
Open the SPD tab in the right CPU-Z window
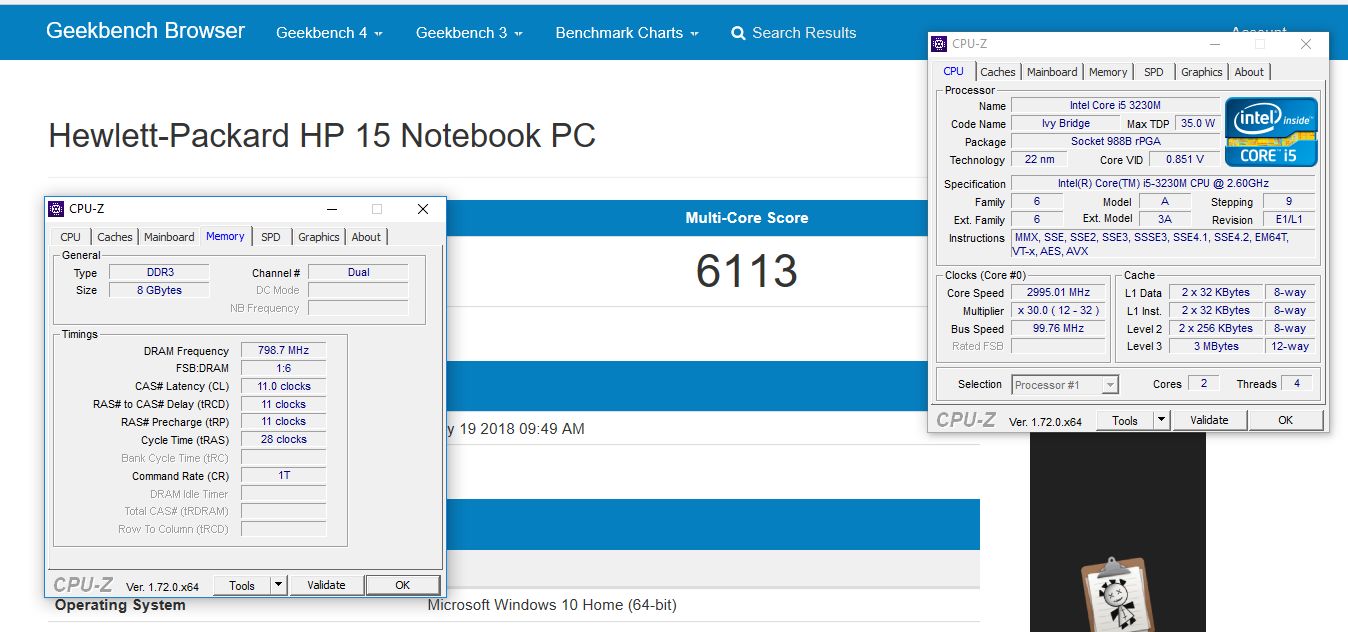pyautogui.click(x=1154, y=72)
